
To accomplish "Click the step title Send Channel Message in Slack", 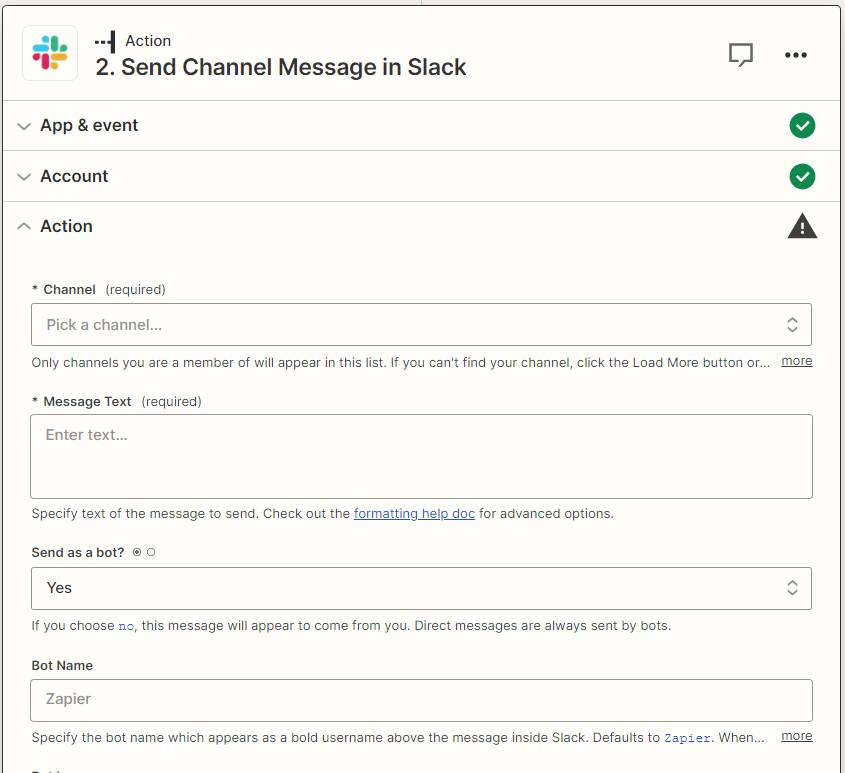I will [x=281, y=68].
